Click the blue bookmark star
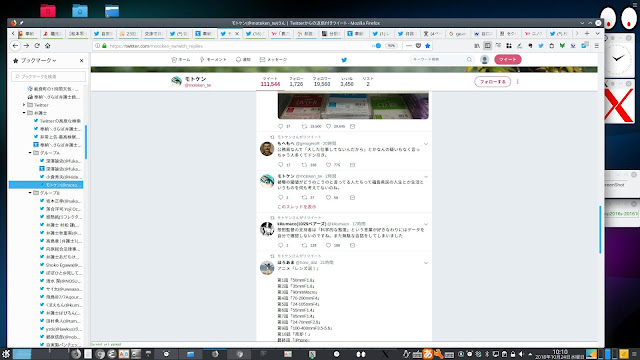The height and width of the screenshot is (360, 640). coord(427,46)
